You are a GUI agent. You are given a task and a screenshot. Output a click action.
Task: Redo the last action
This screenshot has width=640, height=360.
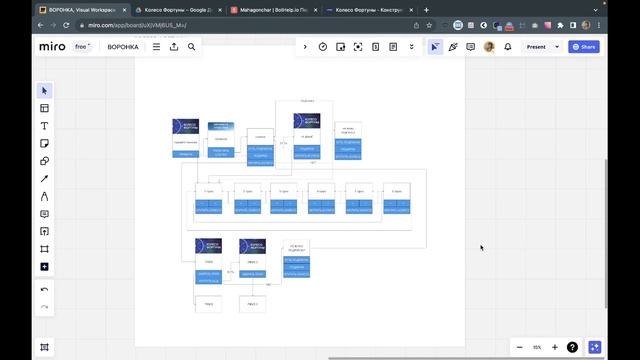point(44,307)
